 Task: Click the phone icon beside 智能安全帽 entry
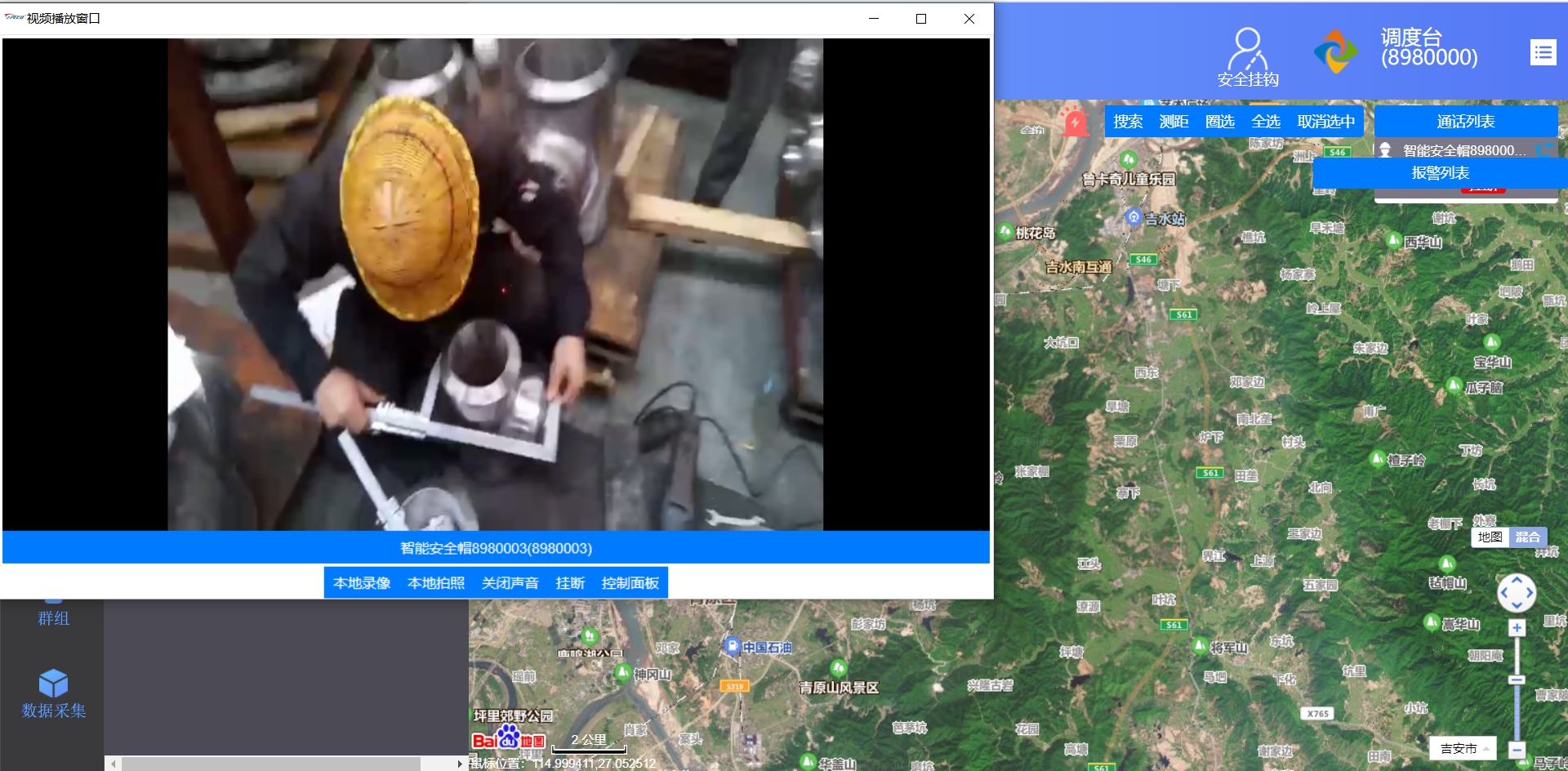1545,150
